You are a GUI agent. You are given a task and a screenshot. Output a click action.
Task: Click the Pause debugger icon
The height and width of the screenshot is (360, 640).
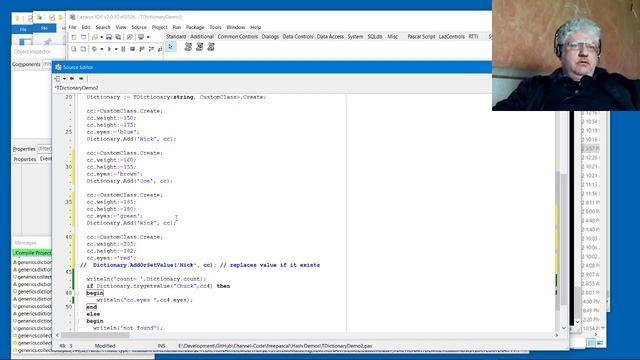[x=123, y=49]
